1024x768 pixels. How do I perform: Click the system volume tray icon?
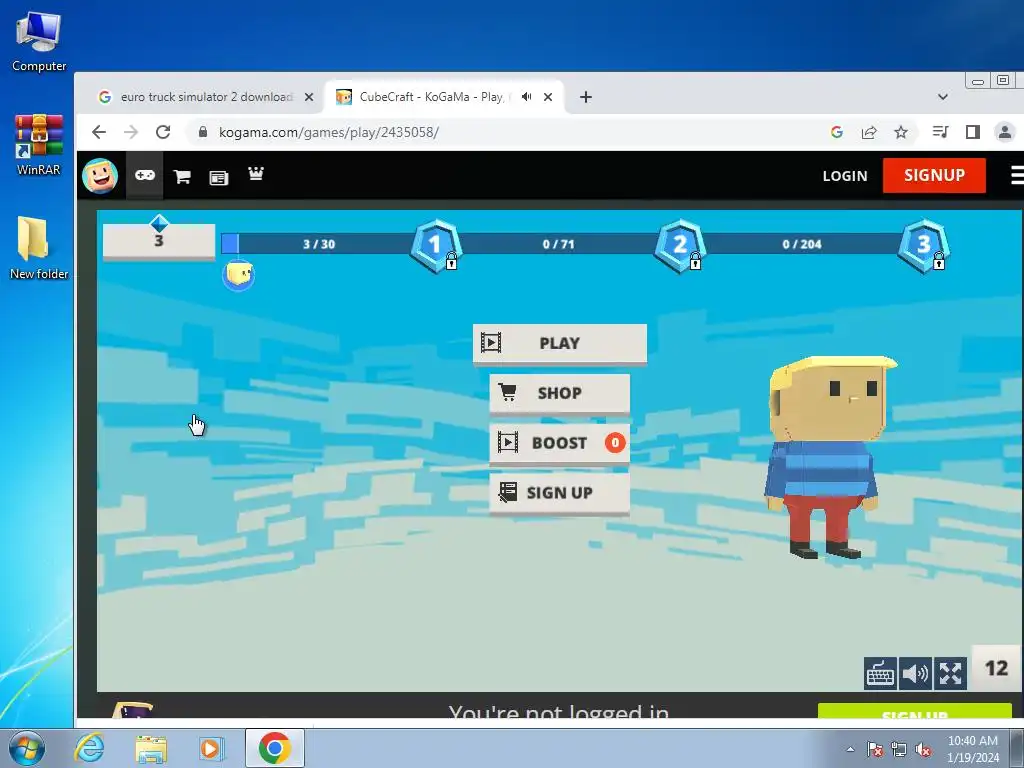pyautogui.click(x=923, y=750)
